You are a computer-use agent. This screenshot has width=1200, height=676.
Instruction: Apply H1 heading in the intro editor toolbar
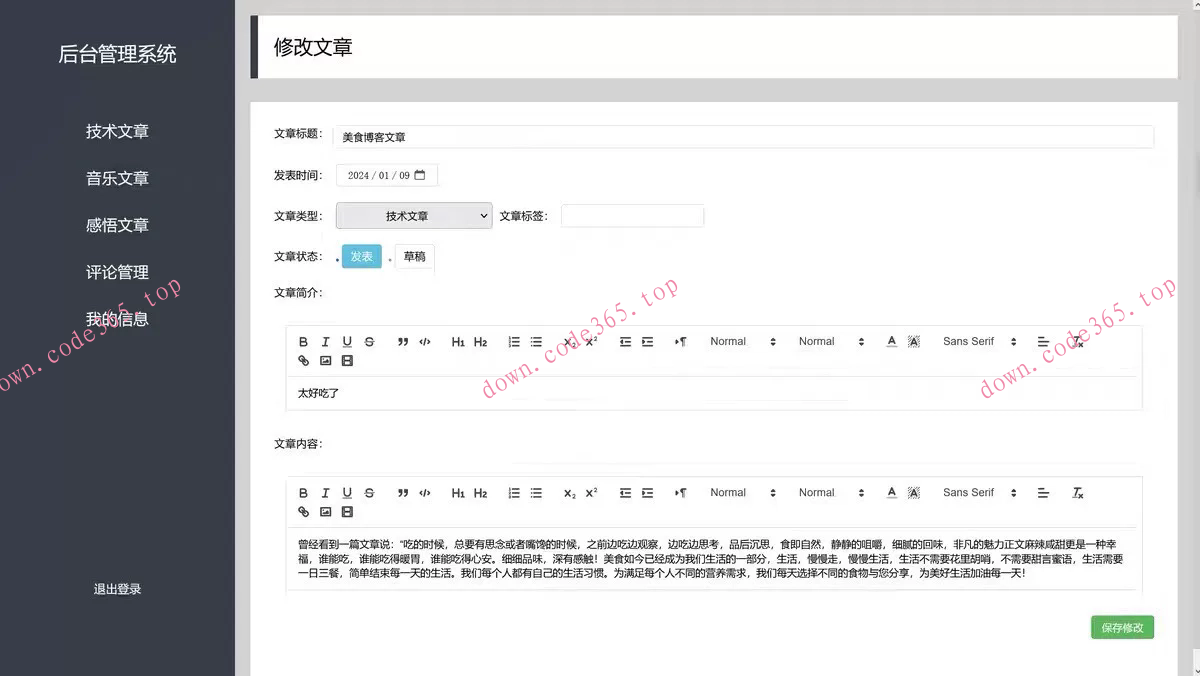(458, 341)
